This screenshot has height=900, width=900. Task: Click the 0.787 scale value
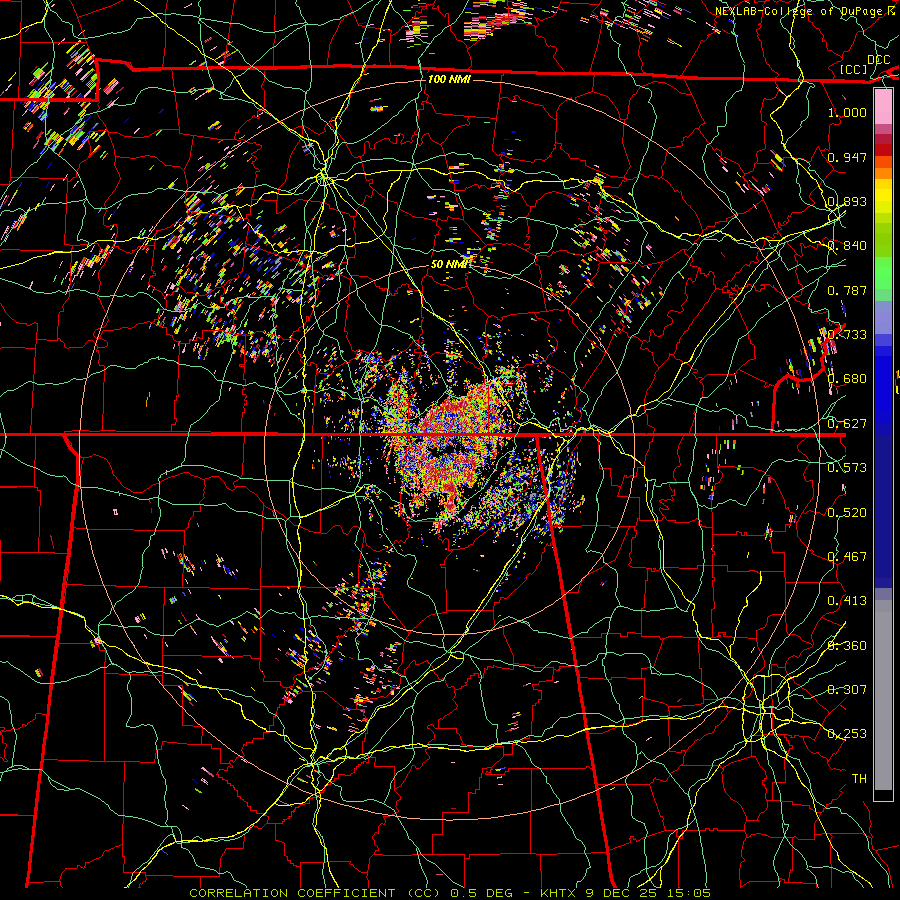tap(847, 290)
